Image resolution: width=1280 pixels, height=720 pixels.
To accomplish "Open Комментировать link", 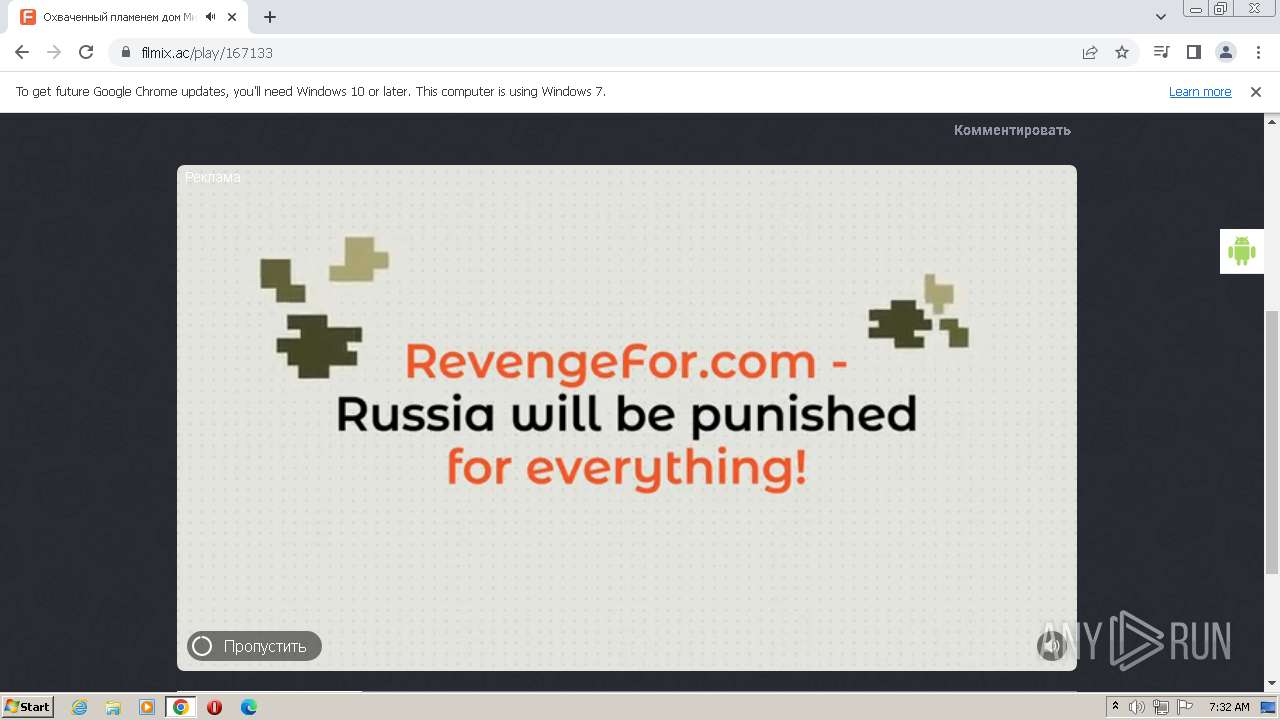I will (1012, 130).
